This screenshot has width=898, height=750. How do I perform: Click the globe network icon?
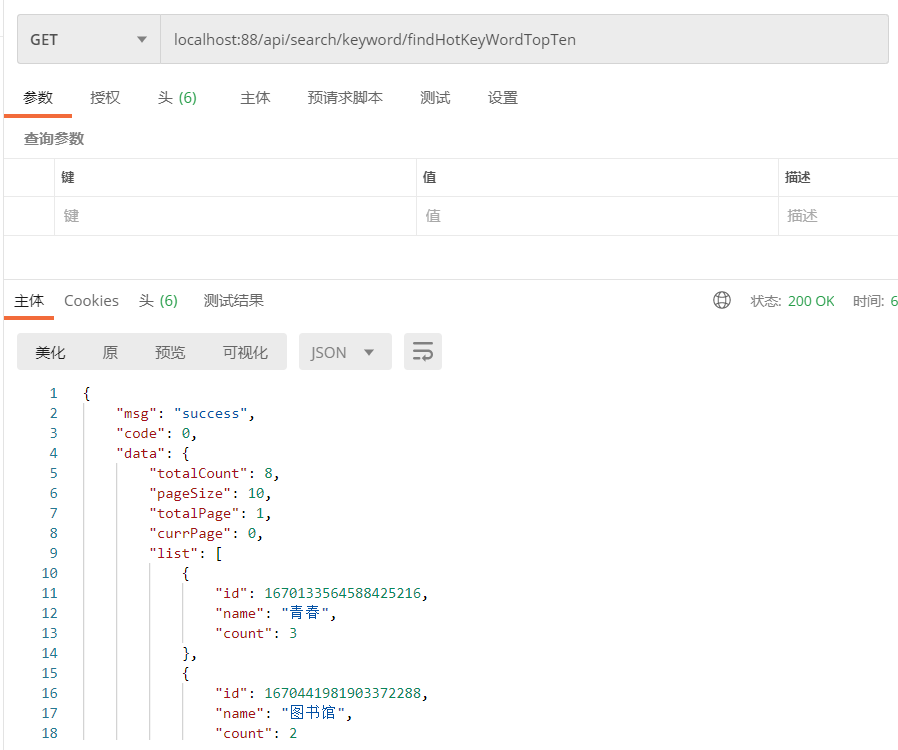(722, 301)
